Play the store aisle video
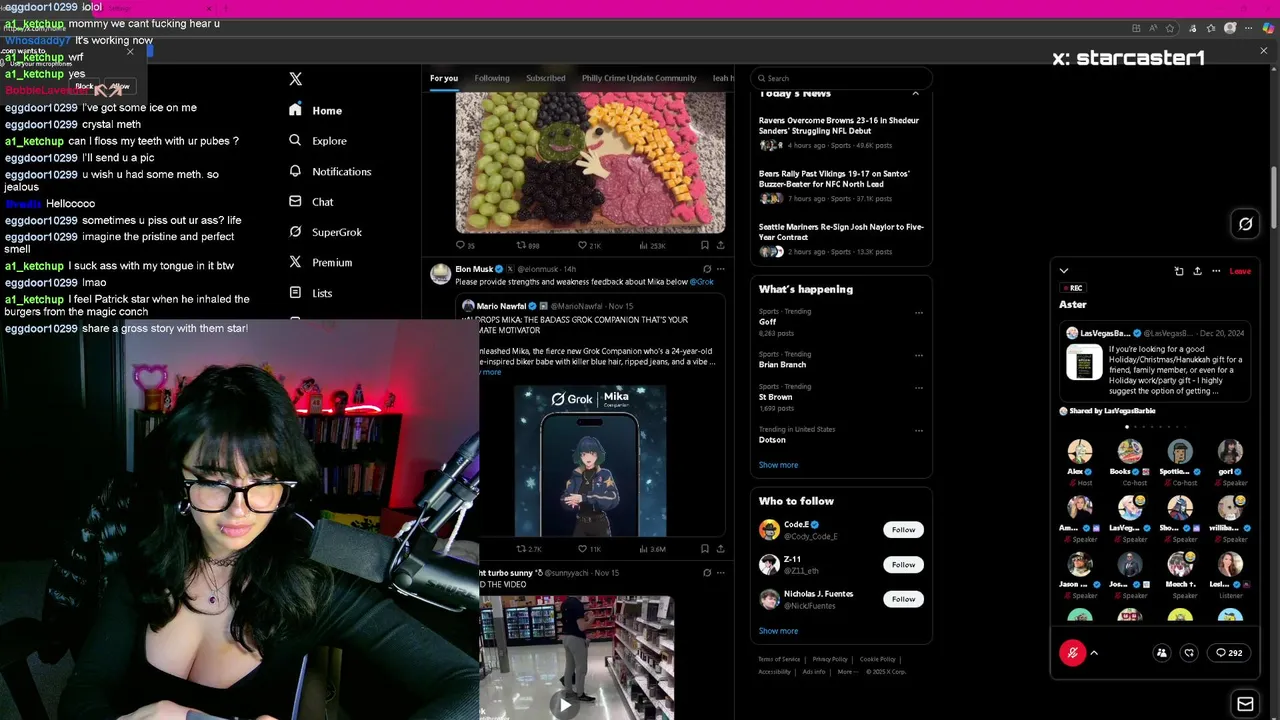 pyautogui.click(x=565, y=704)
